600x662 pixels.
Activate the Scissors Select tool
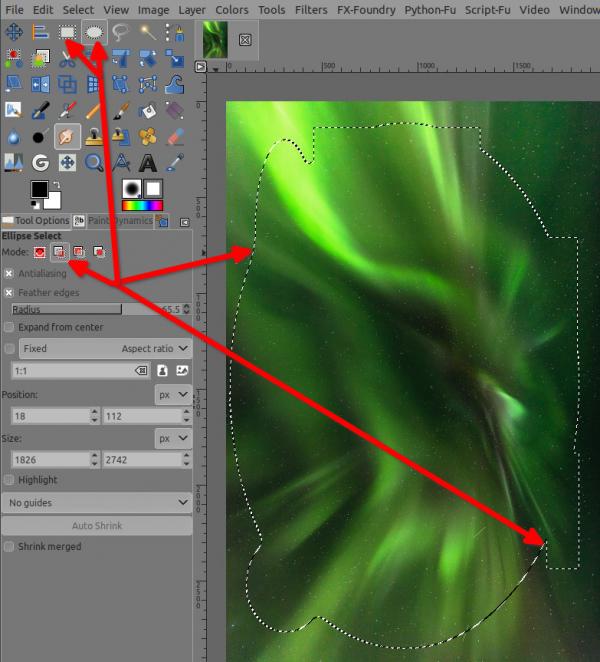(x=67, y=59)
